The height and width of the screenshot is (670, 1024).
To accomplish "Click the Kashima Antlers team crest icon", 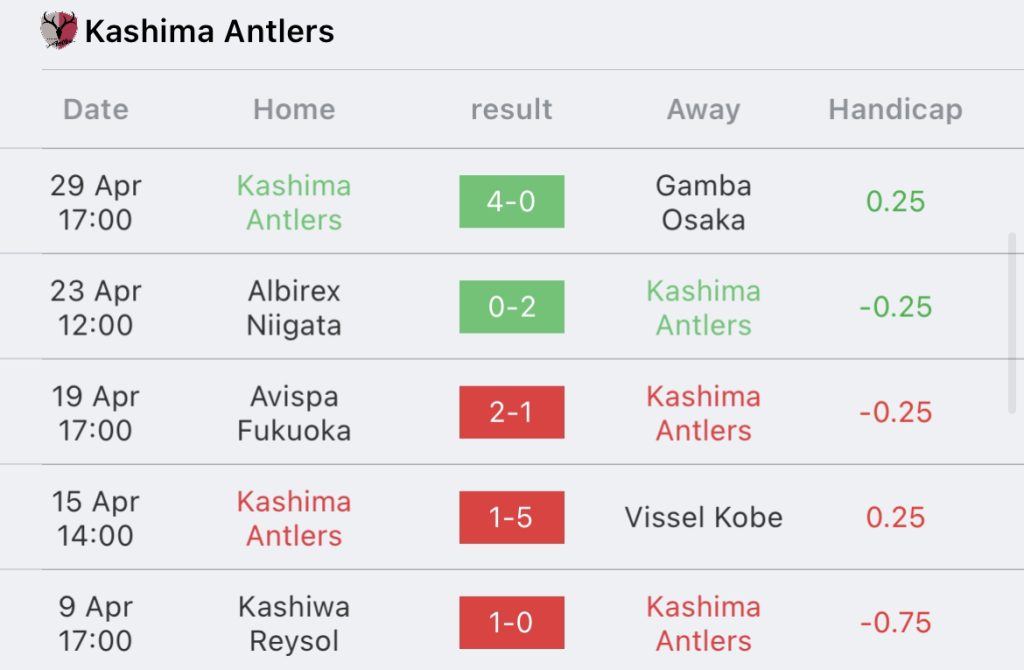I will [59, 30].
